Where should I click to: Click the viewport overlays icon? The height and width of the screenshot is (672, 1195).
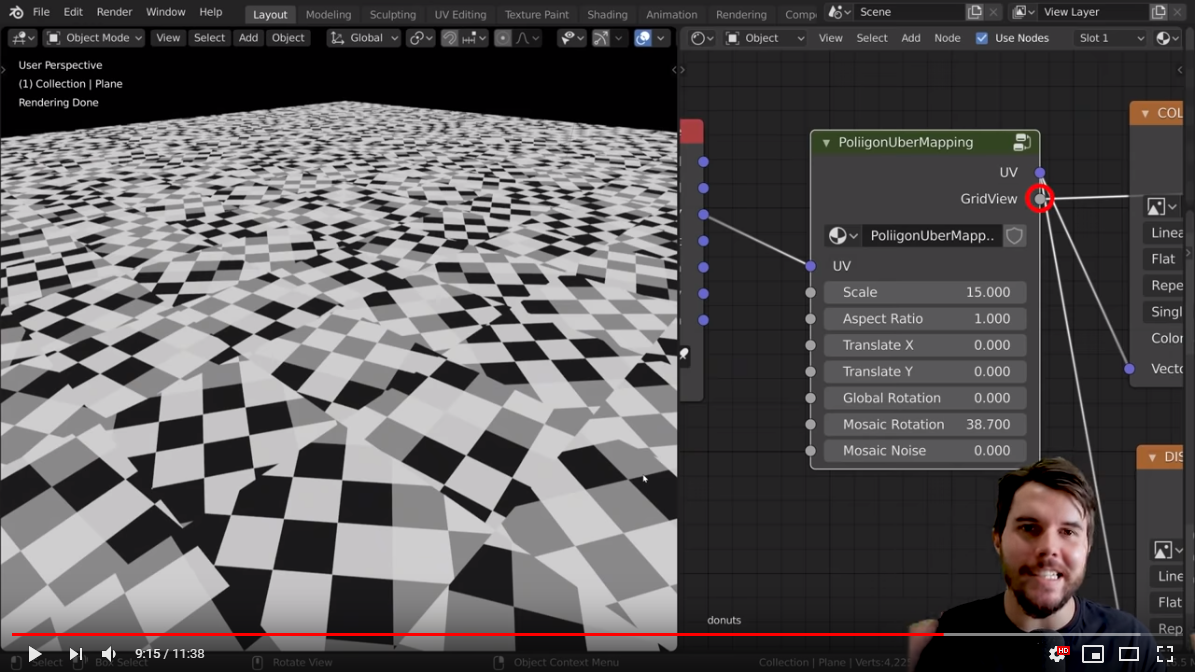tap(643, 38)
